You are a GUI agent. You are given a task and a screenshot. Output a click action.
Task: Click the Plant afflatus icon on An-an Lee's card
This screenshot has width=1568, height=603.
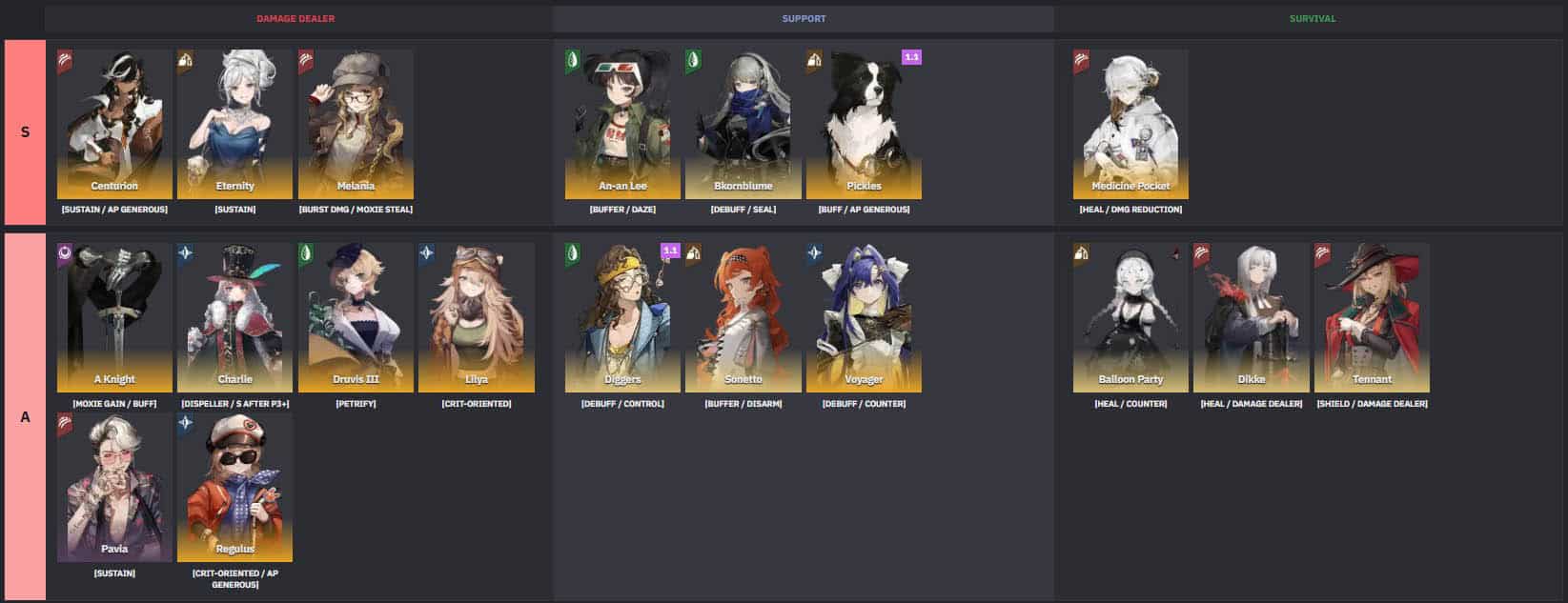coord(573,62)
